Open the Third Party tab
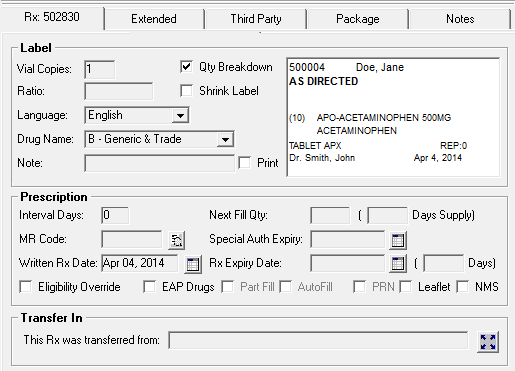 click(x=256, y=19)
